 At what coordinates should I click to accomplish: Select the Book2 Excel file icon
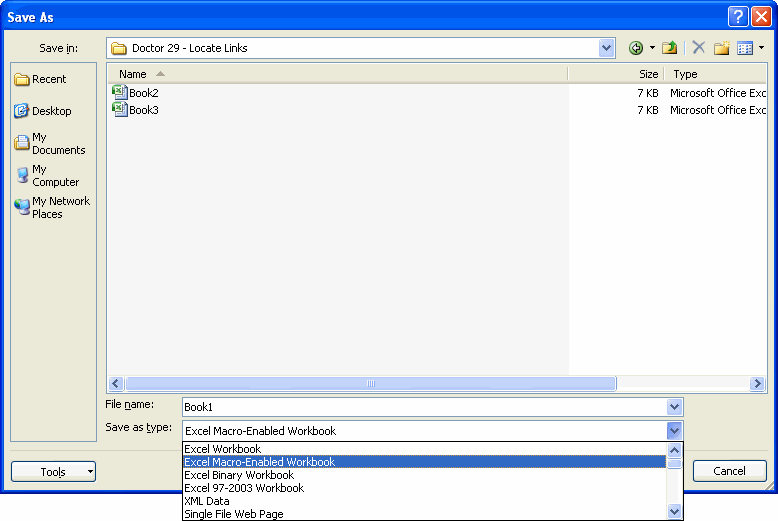120,92
